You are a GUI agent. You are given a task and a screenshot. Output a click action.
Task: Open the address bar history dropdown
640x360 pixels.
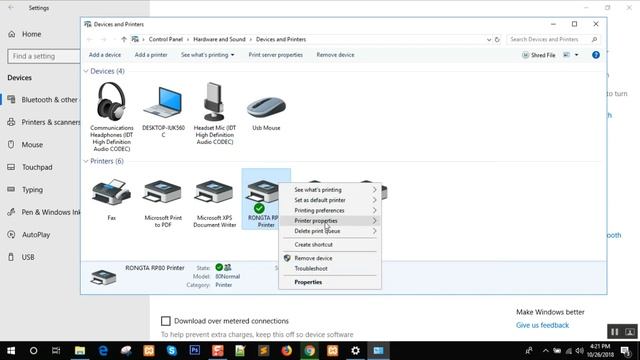tap(489, 40)
